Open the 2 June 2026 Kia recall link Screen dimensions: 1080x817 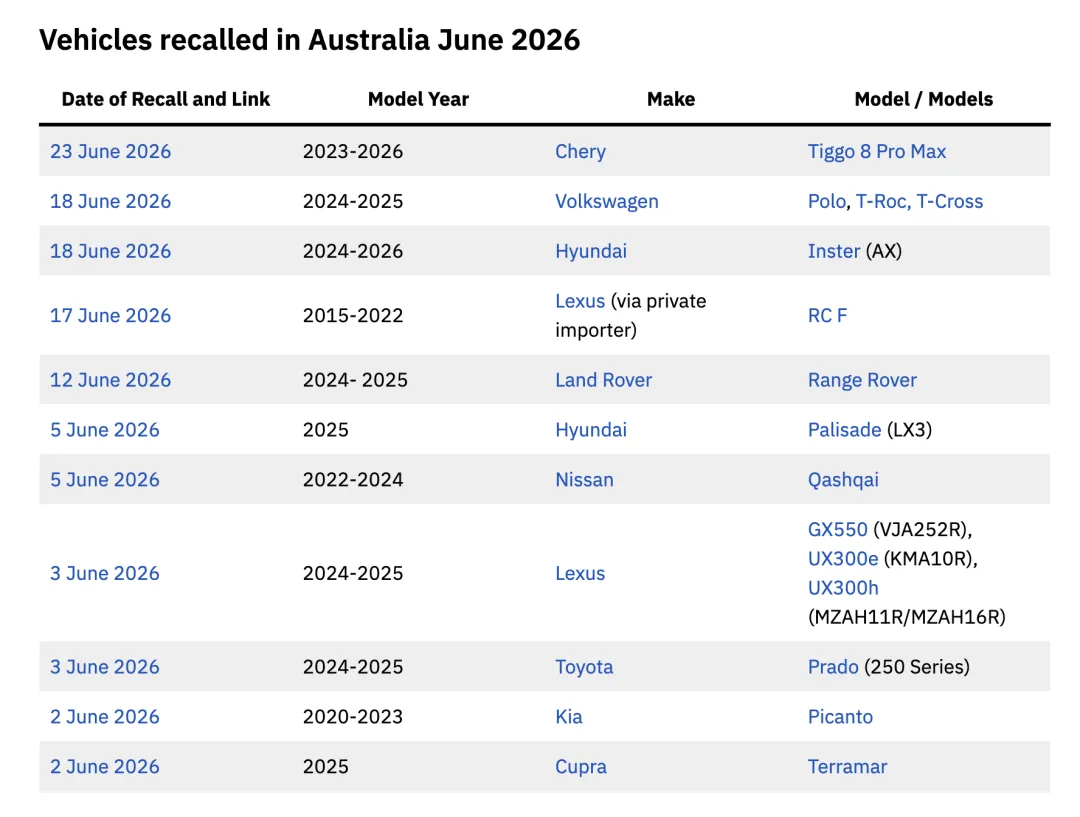click(x=105, y=716)
